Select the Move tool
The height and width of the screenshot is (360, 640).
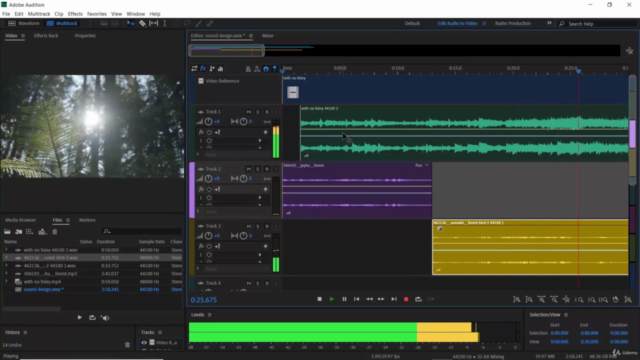[131, 24]
